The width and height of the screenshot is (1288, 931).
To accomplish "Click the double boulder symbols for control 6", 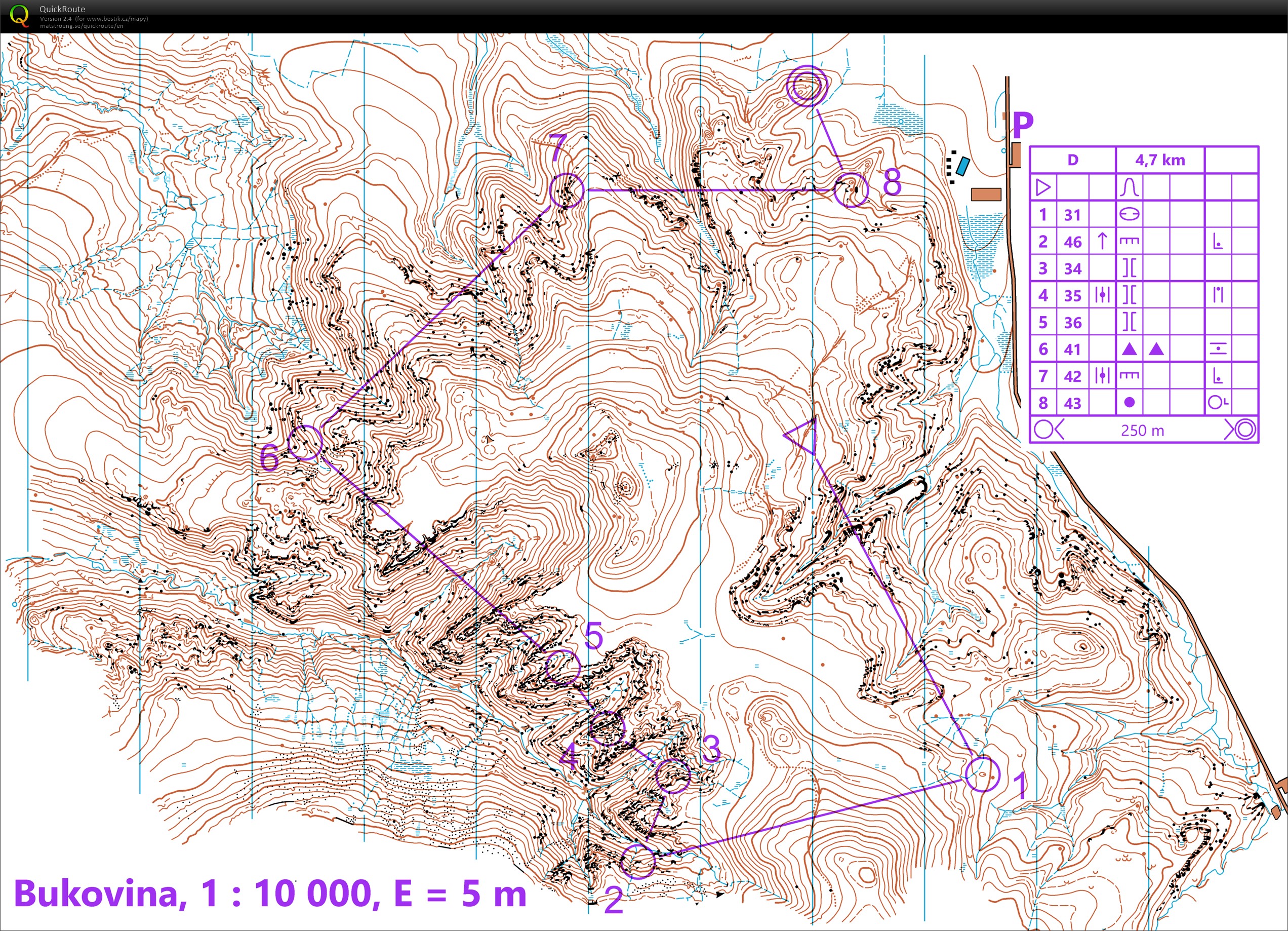I will coord(1143,349).
